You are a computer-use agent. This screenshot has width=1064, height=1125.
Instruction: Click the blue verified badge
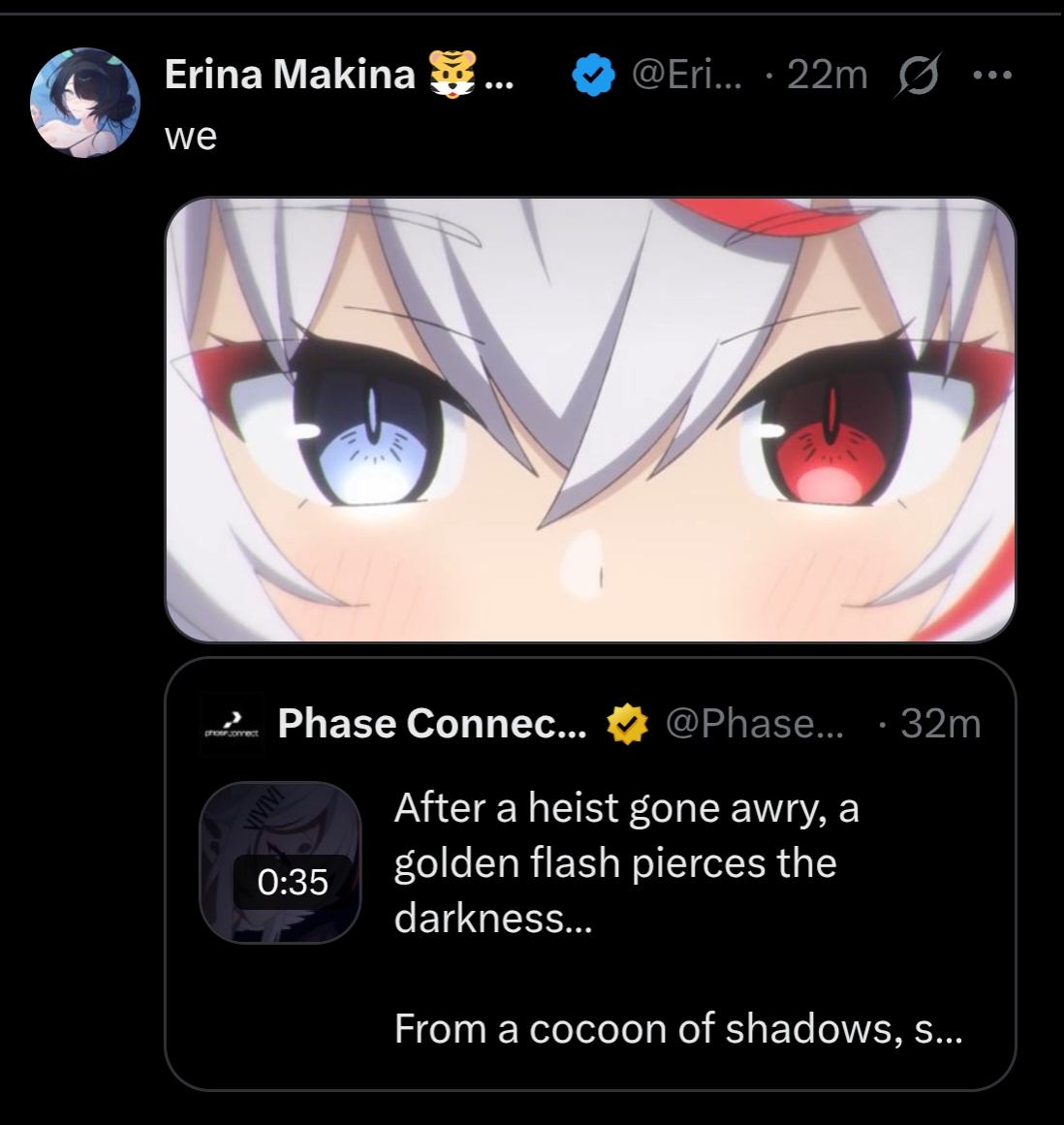pyautogui.click(x=593, y=76)
